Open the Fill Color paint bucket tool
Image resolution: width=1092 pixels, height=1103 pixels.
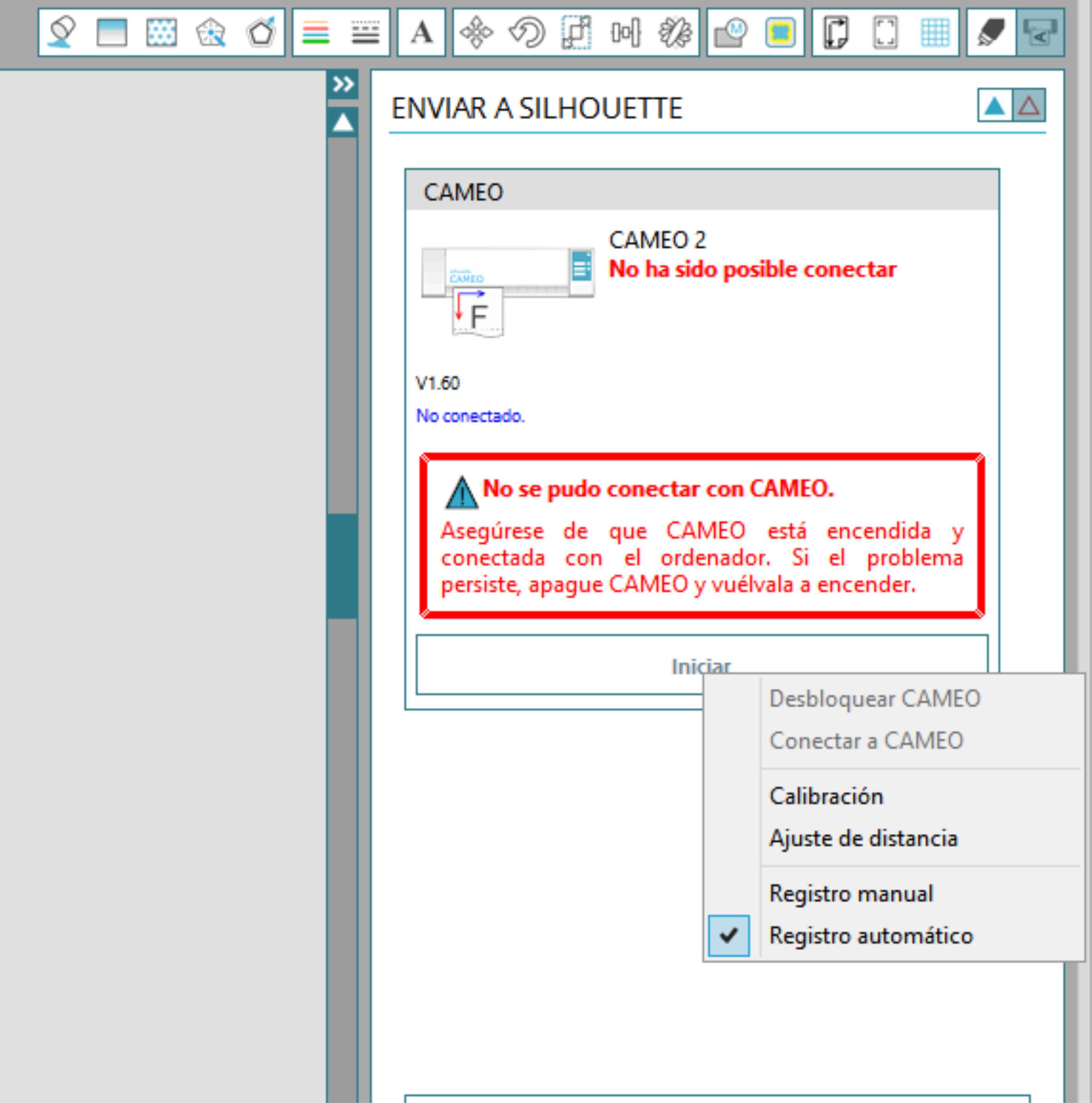point(62,32)
